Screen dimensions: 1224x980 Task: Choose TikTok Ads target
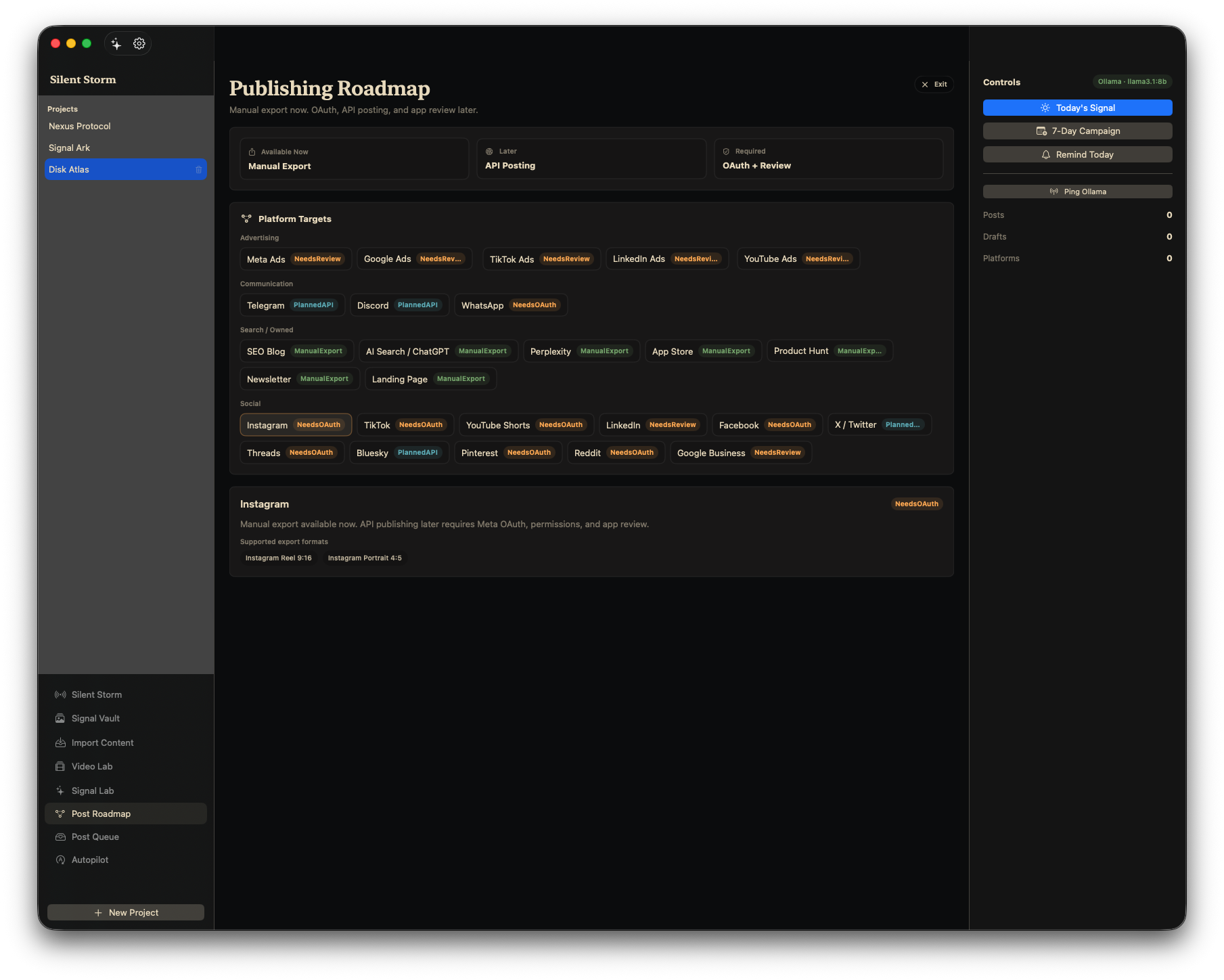541,259
